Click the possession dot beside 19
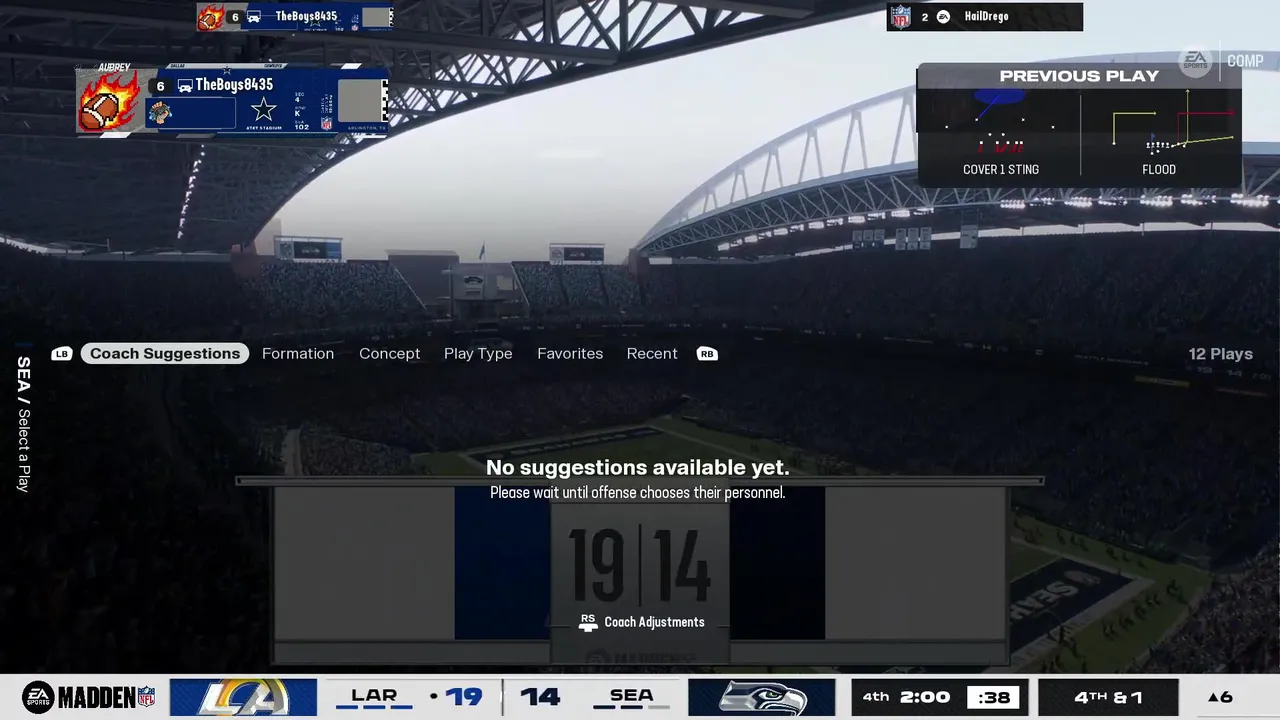The image size is (1280, 720). [433, 696]
